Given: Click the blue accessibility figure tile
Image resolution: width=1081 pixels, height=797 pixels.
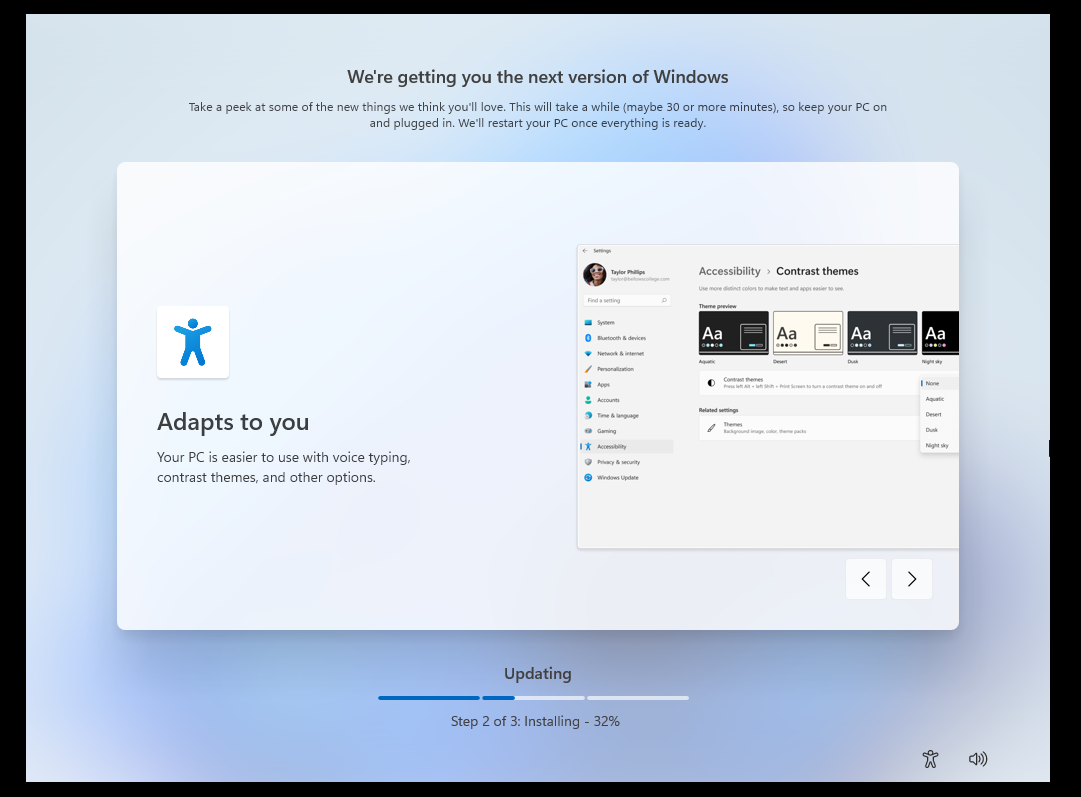Looking at the screenshot, I should coord(193,342).
